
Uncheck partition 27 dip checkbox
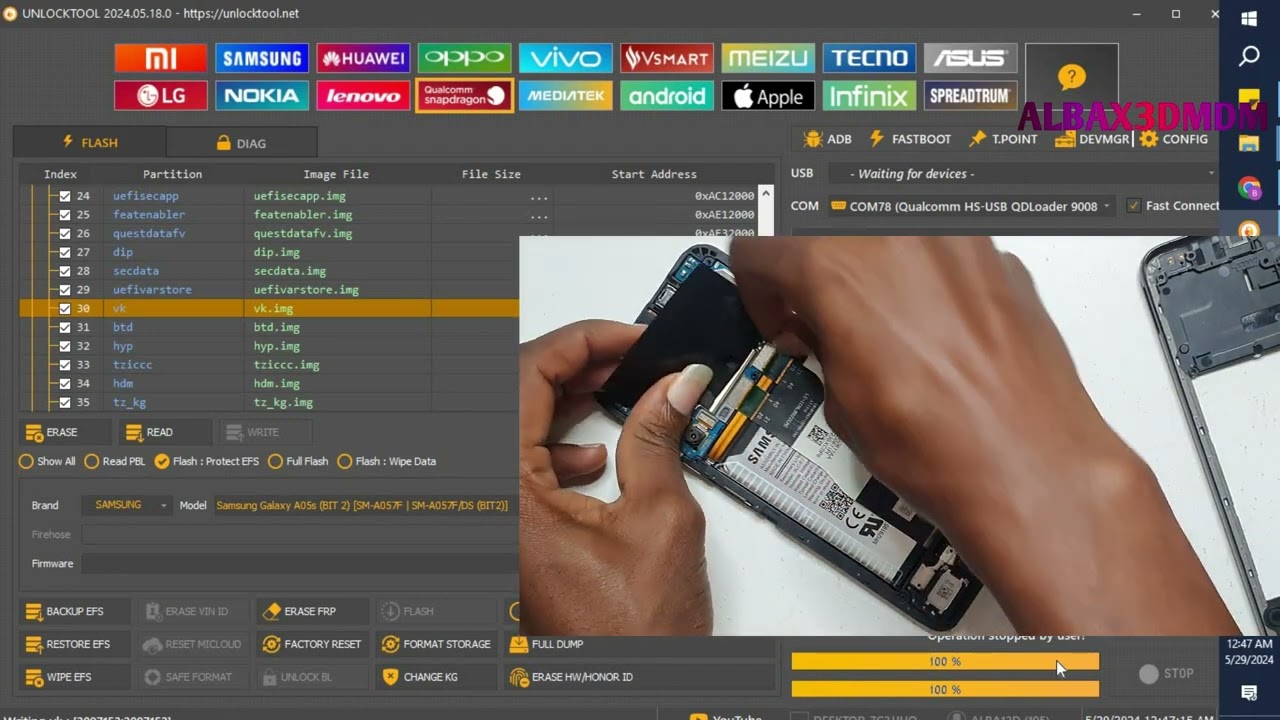click(x=65, y=252)
